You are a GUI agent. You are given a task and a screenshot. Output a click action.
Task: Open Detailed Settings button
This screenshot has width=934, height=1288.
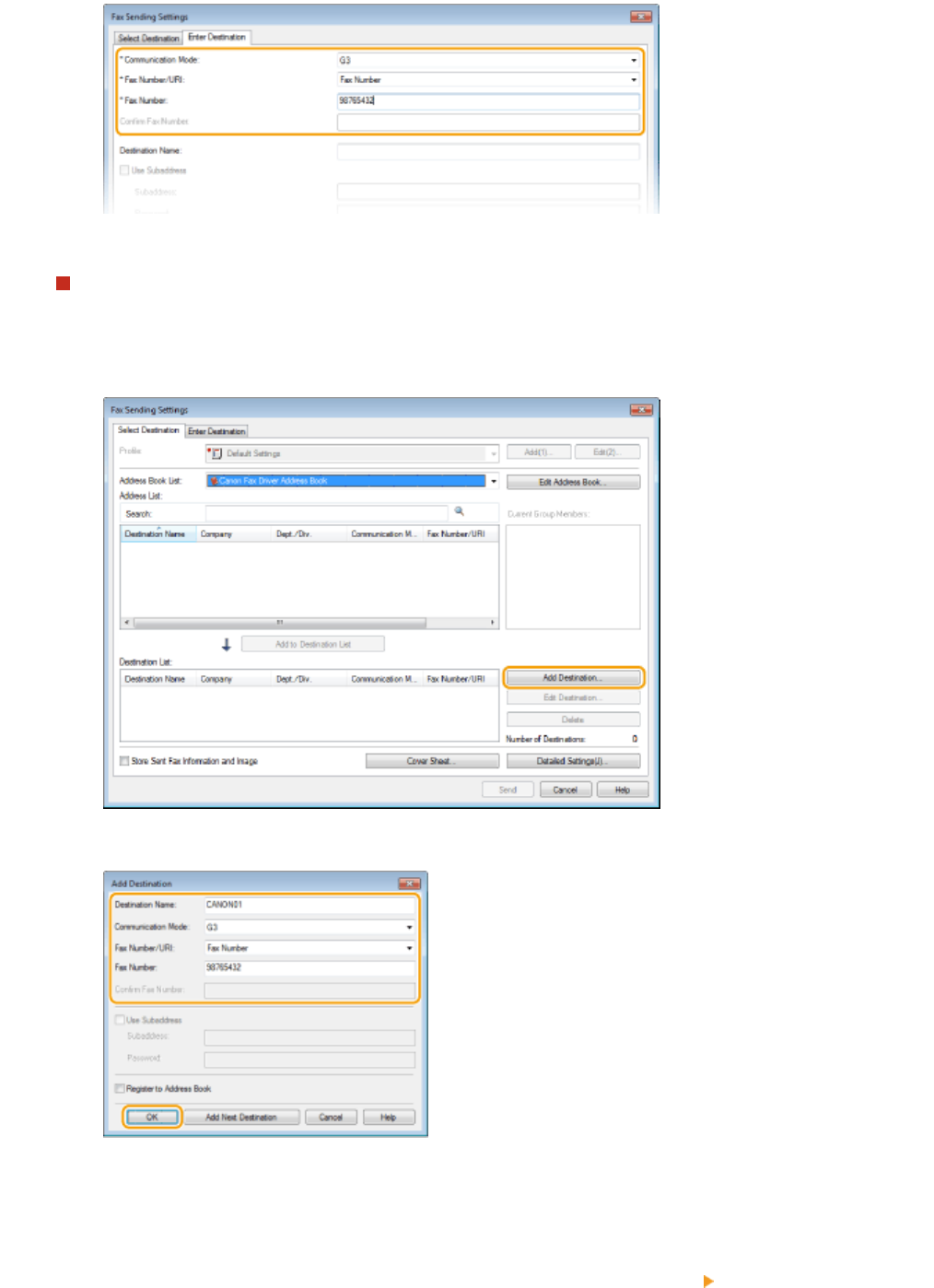coord(573,761)
